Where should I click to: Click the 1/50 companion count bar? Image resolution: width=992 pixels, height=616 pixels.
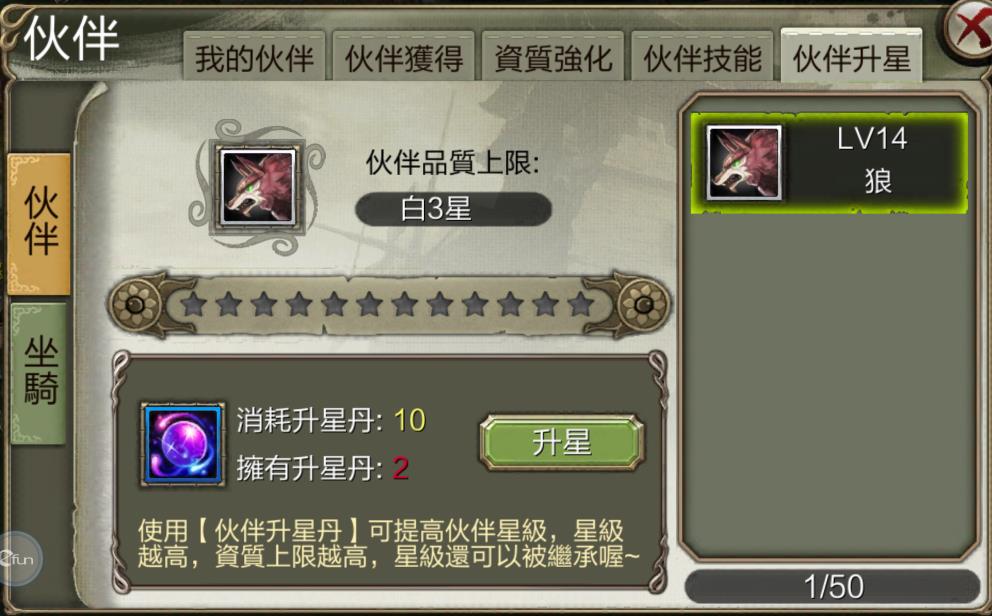coord(833,586)
